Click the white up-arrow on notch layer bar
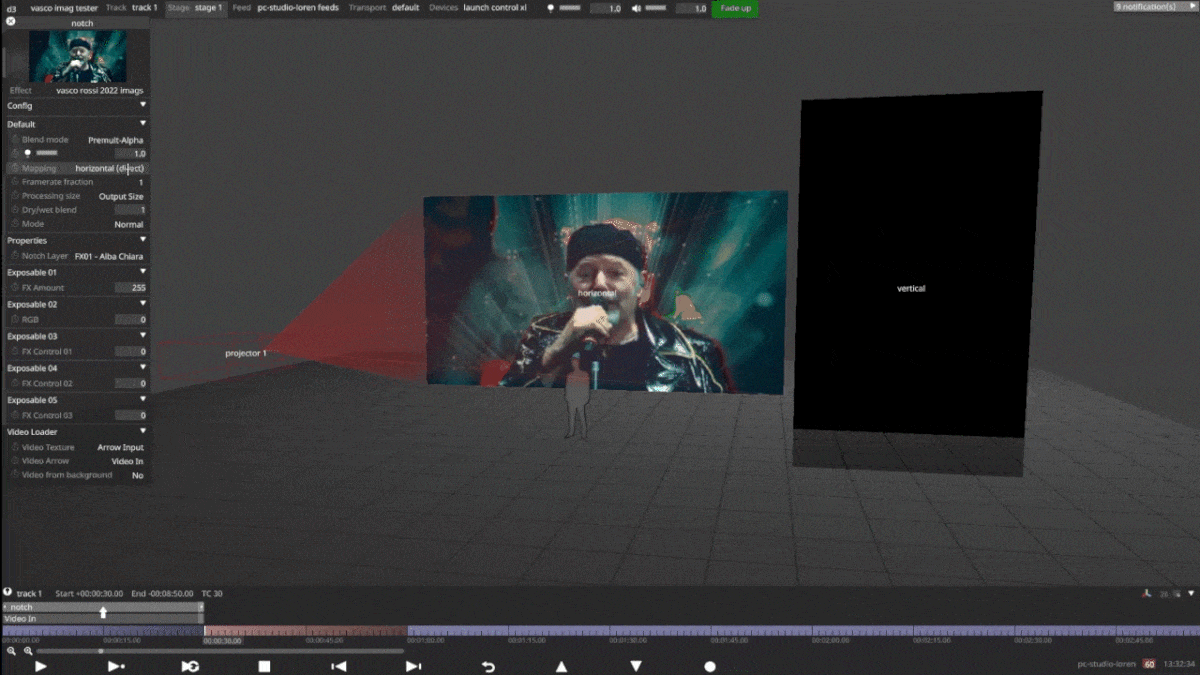 click(x=103, y=613)
